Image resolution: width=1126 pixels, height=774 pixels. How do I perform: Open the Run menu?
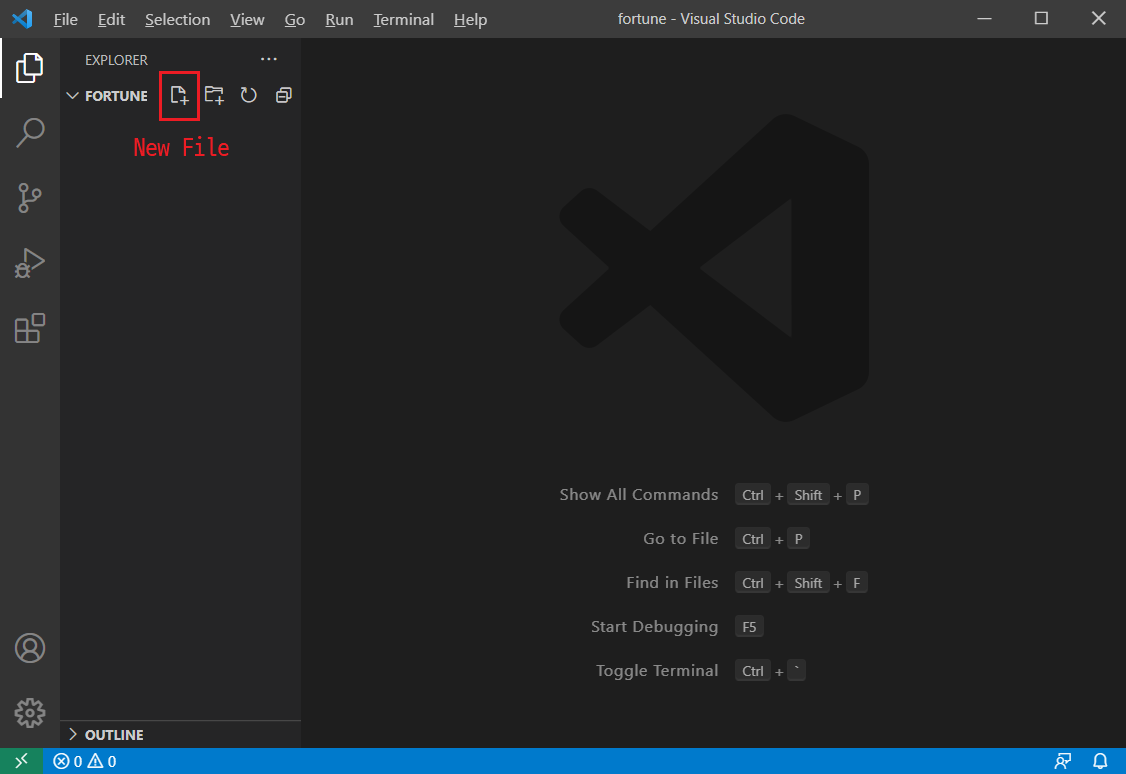point(339,19)
